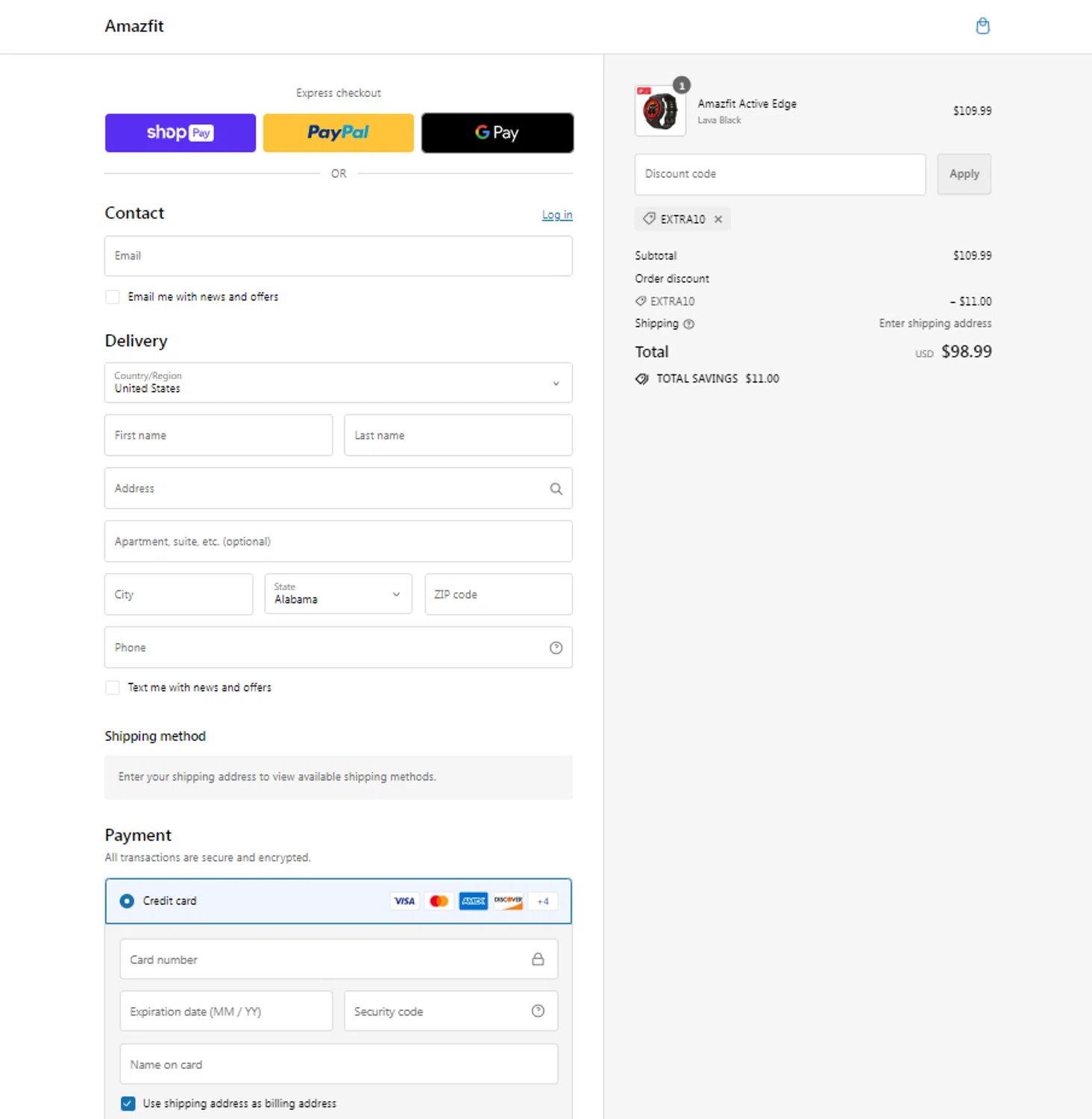This screenshot has width=1092, height=1119.
Task: Click the Log in link
Action: coord(557,215)
